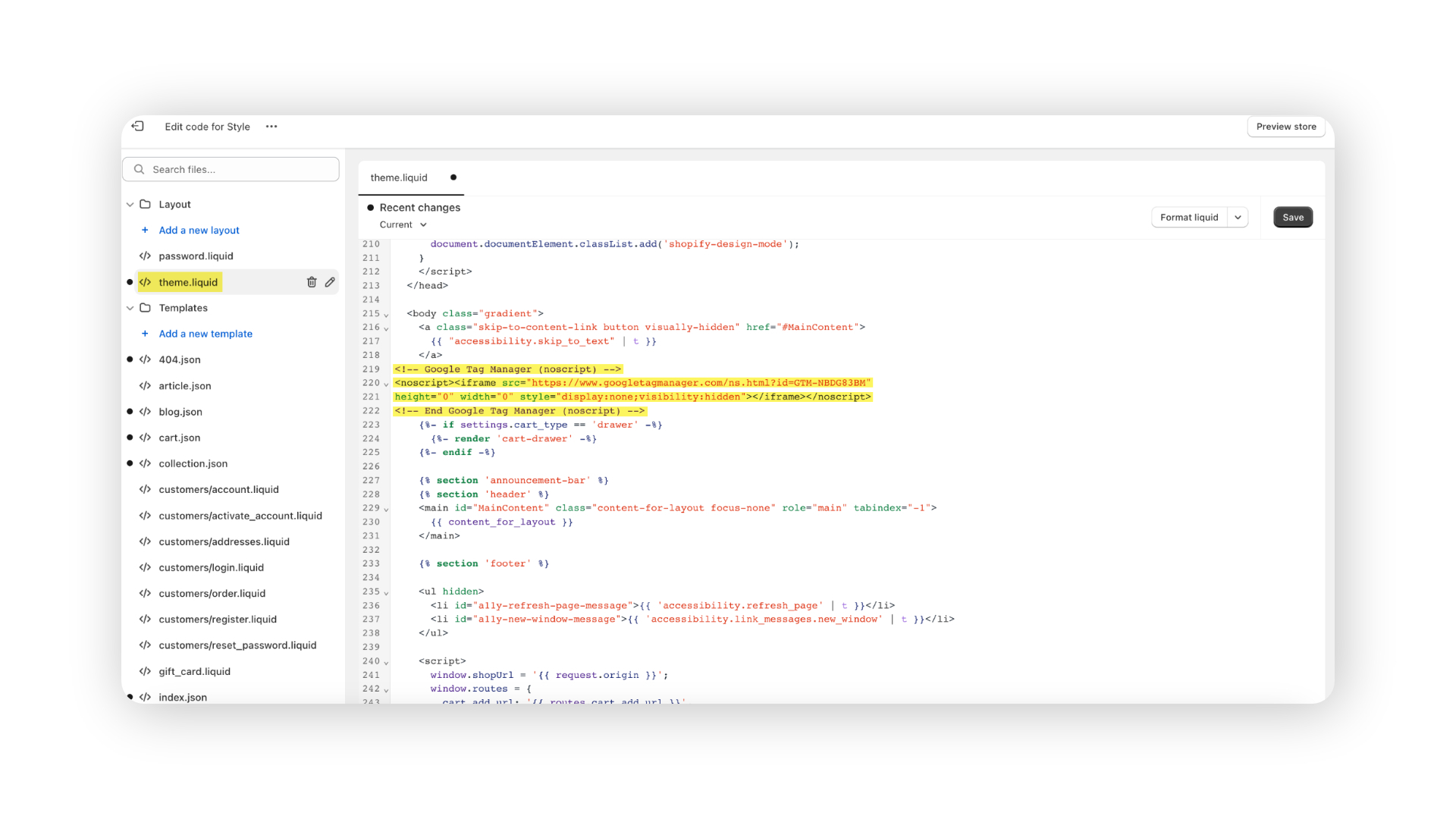Open customers/register.liquid file

218,620
